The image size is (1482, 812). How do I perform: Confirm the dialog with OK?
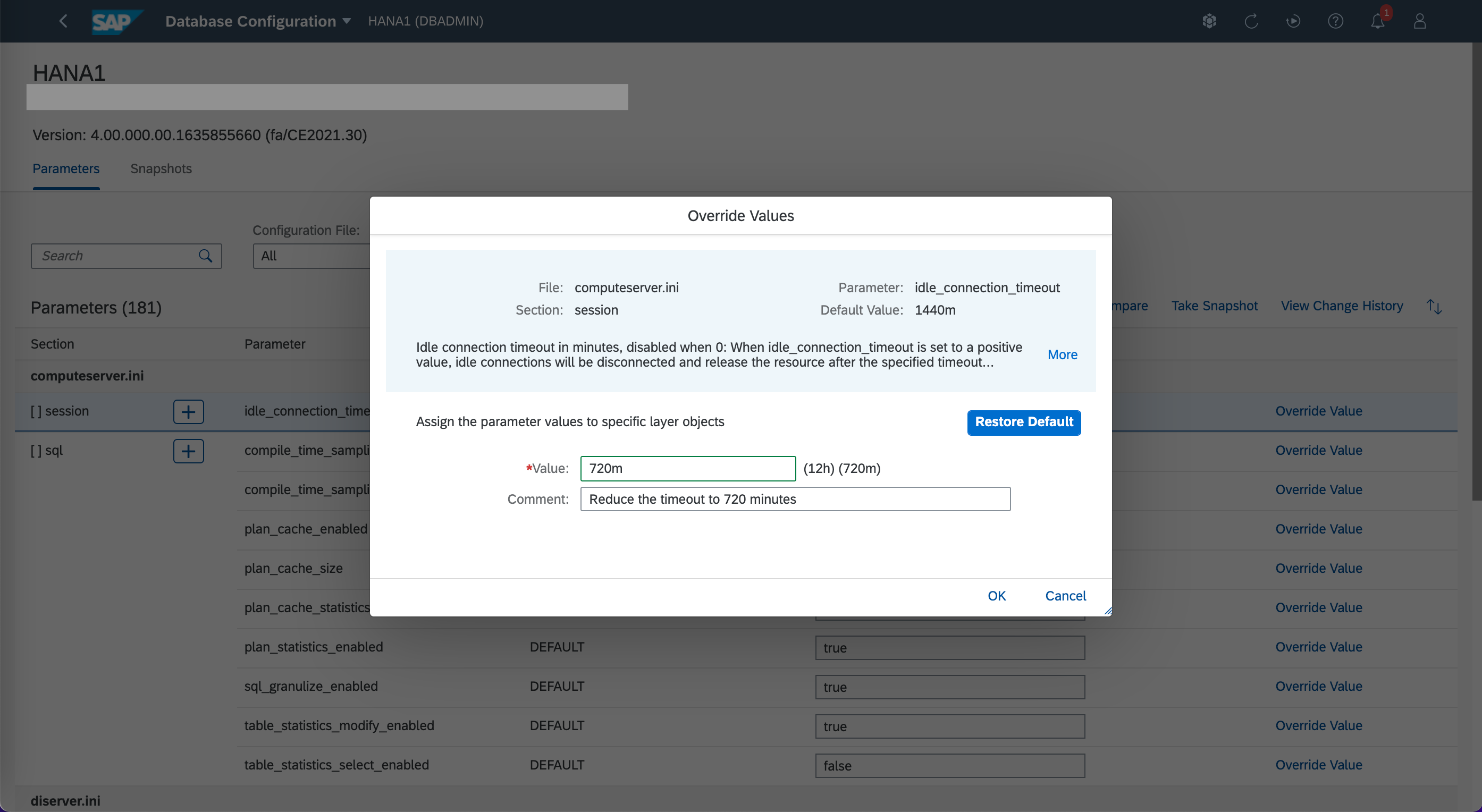tap(997, 596)
